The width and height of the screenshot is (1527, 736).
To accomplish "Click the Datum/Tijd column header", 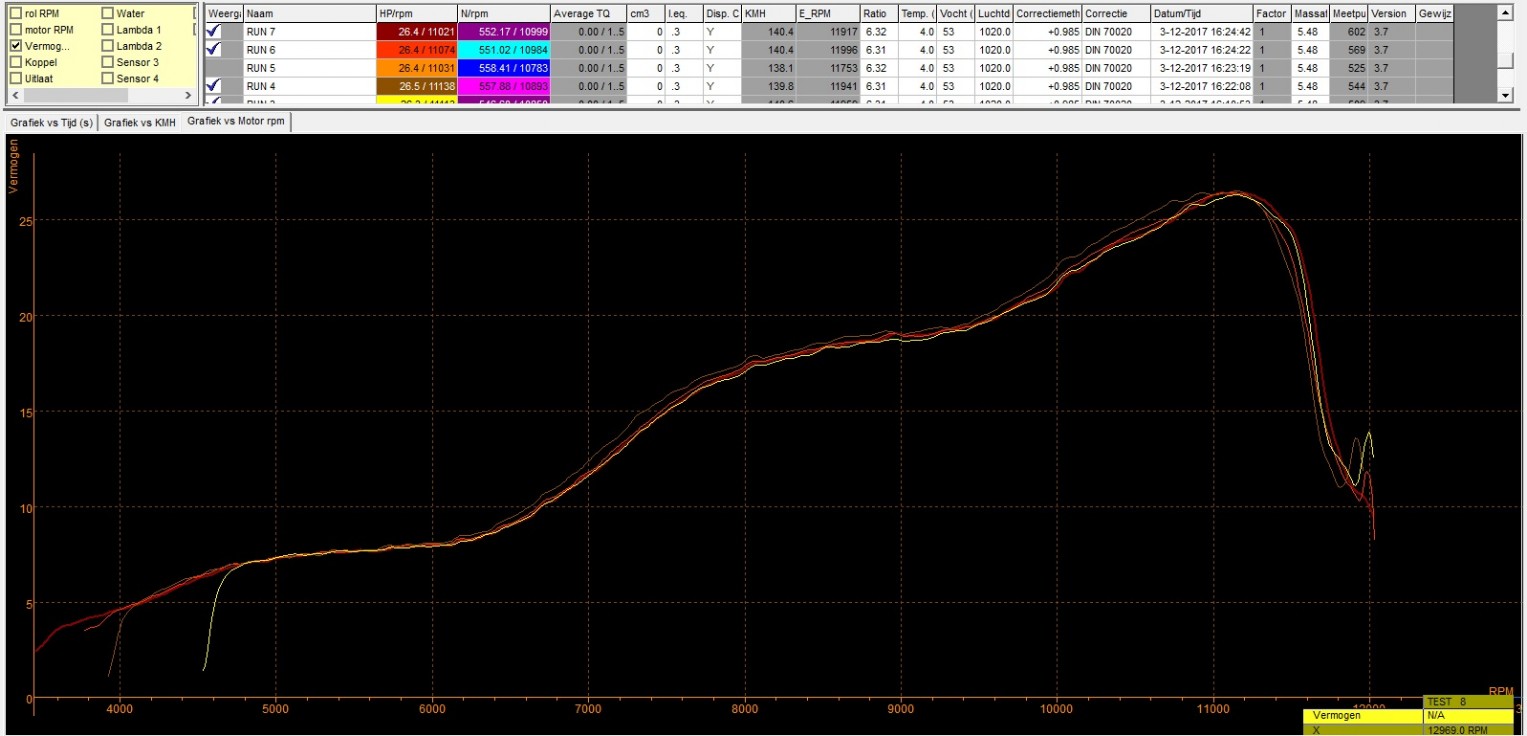I will pyautogui.click(x=1201, y=14).
